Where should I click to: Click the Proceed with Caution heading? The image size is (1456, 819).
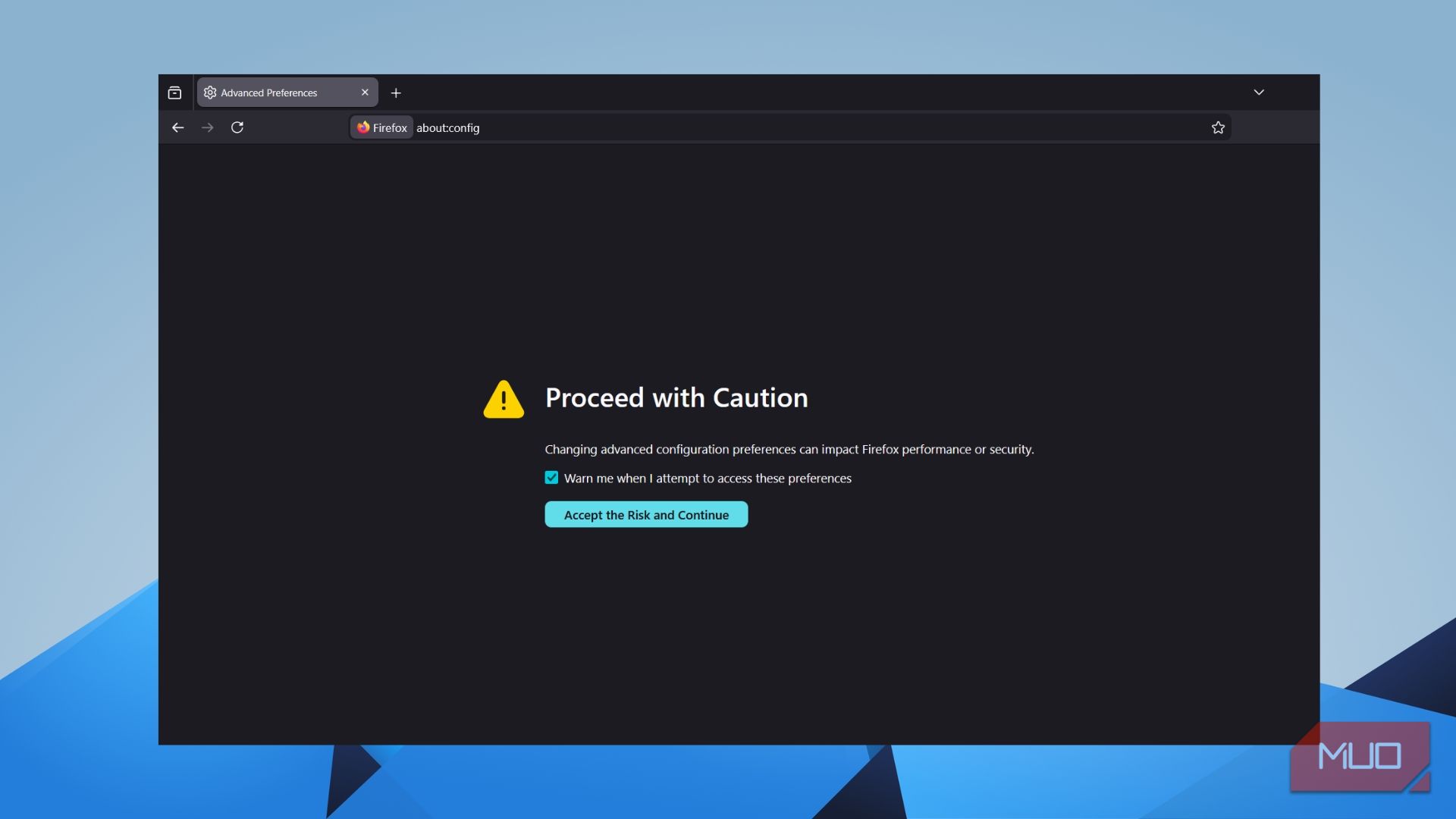coord(676,398)
